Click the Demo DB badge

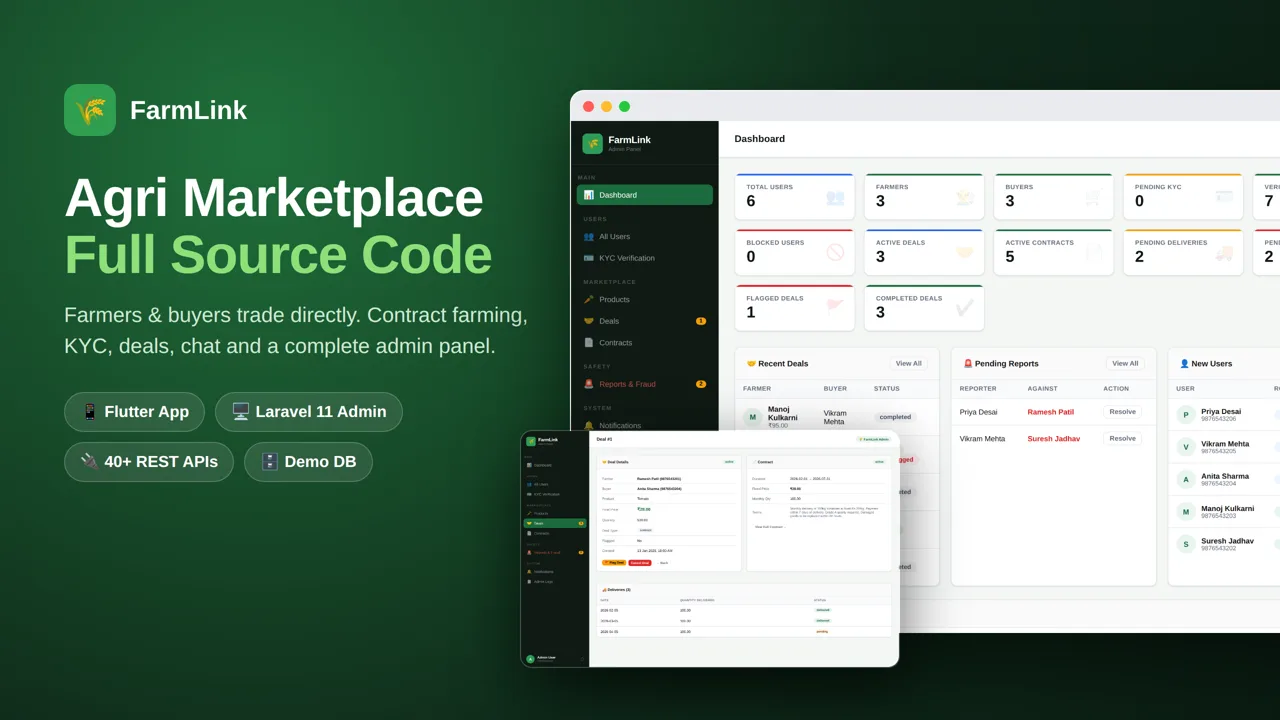308,462
